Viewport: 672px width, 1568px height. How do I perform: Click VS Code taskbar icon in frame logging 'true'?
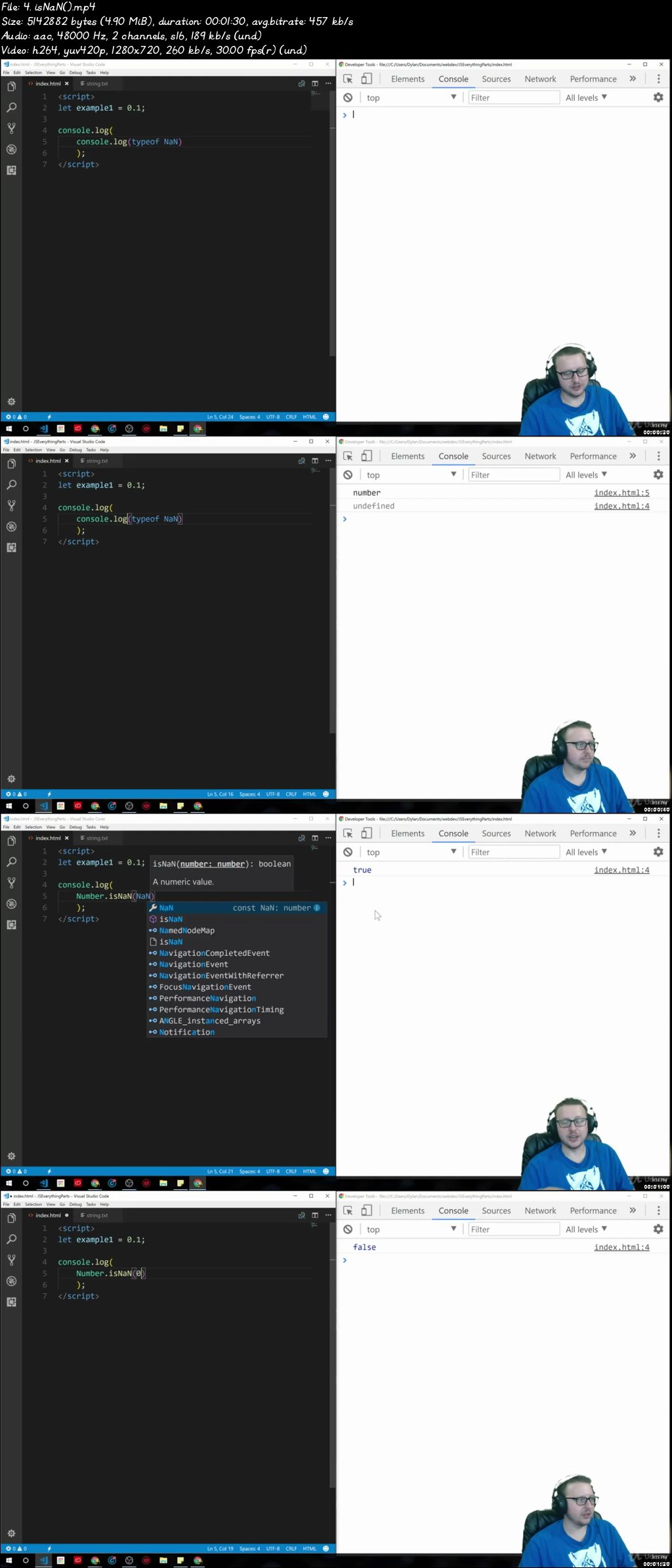tap(43, 1183)
